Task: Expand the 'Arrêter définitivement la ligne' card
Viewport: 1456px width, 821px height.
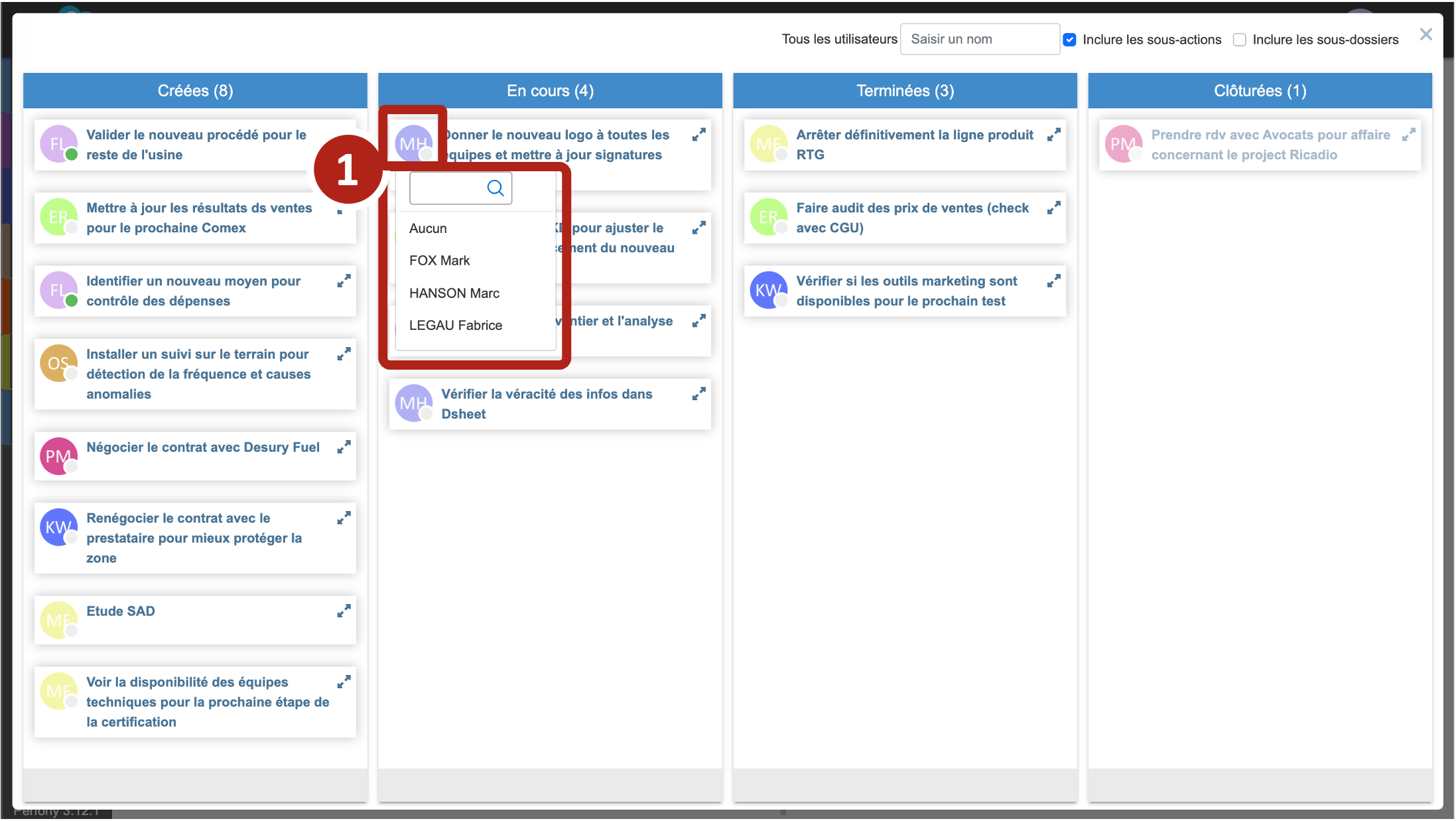Action: point(1053,135)
